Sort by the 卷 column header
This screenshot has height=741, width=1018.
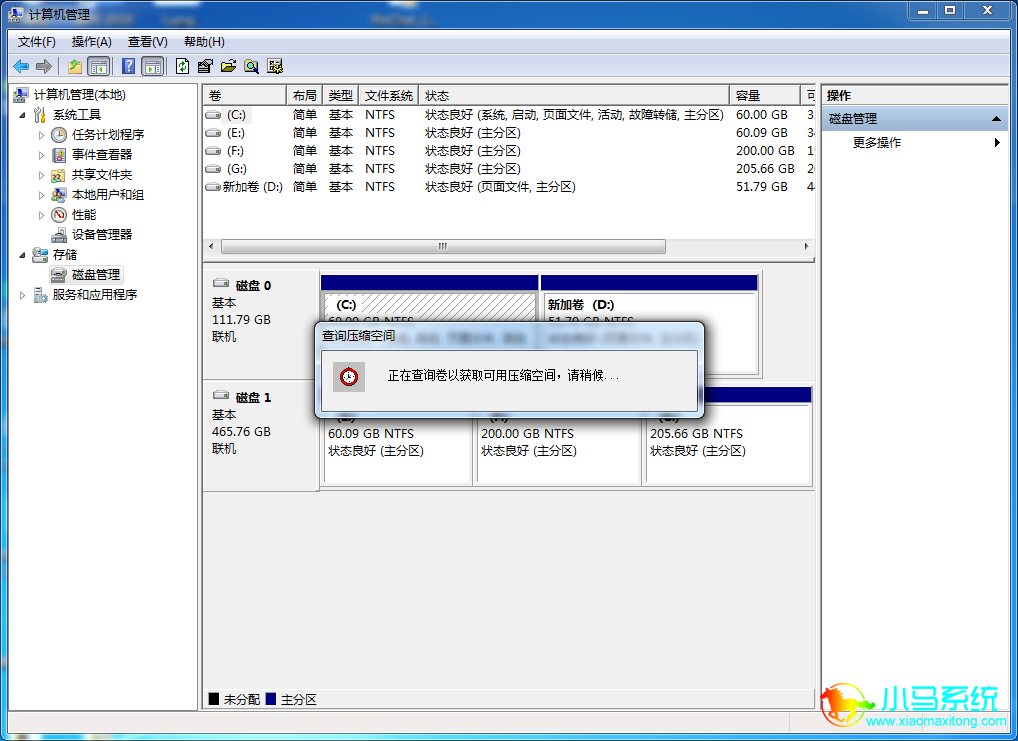(245, 95)
